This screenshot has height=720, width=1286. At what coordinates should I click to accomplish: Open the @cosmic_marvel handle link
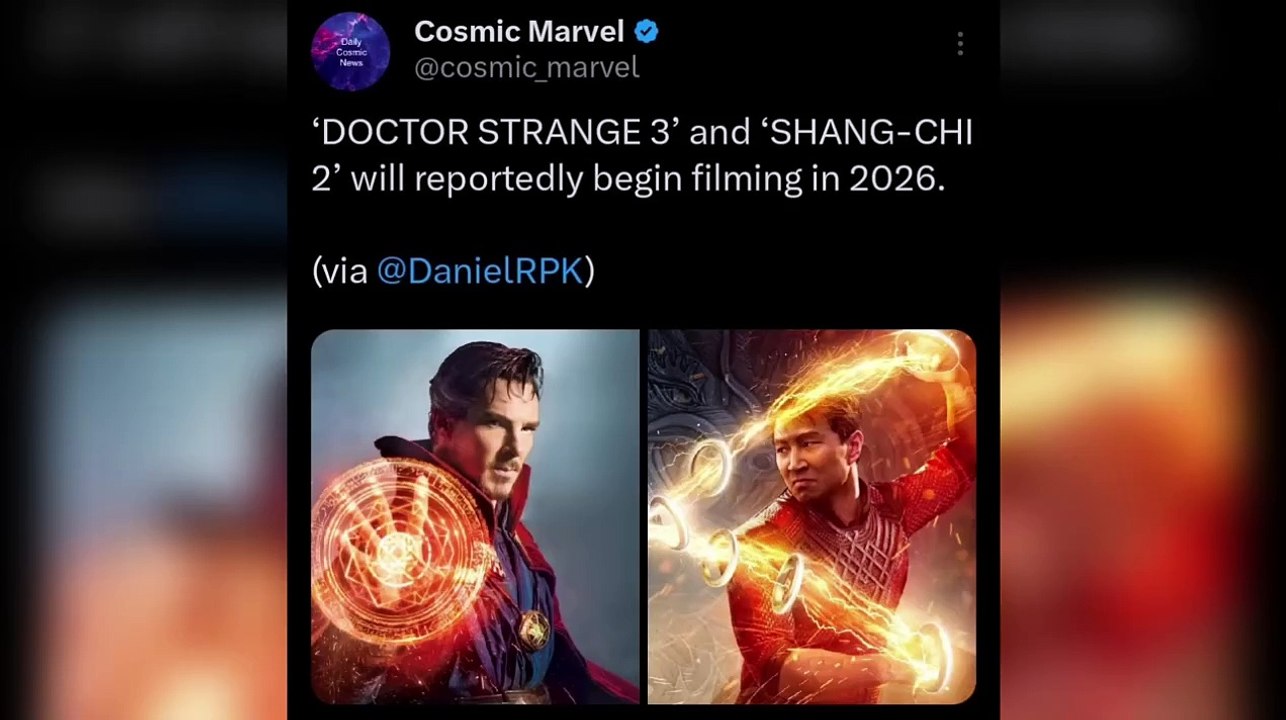pos(526,67)
